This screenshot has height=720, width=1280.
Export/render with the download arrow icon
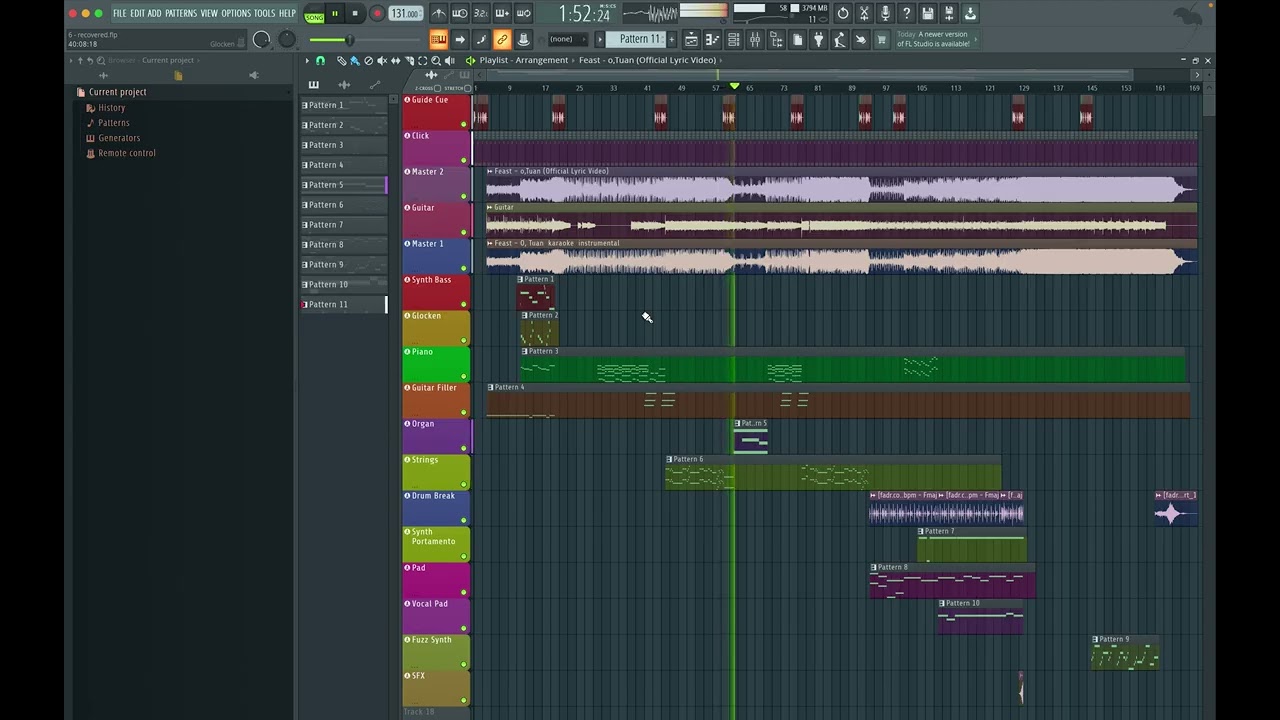tap(969, 13)
